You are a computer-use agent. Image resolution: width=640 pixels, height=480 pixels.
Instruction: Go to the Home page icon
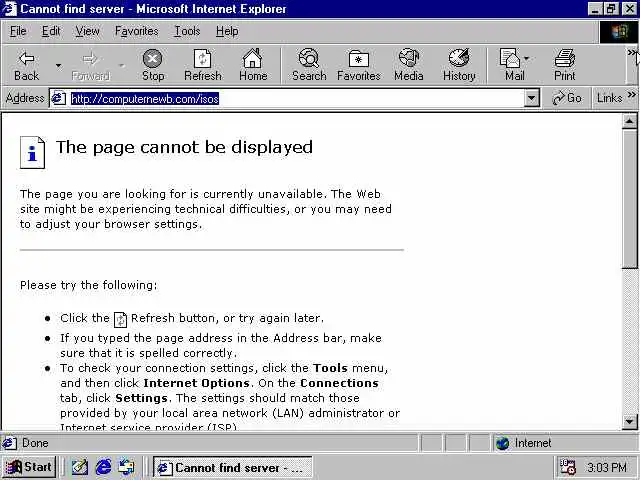[253, 65]
